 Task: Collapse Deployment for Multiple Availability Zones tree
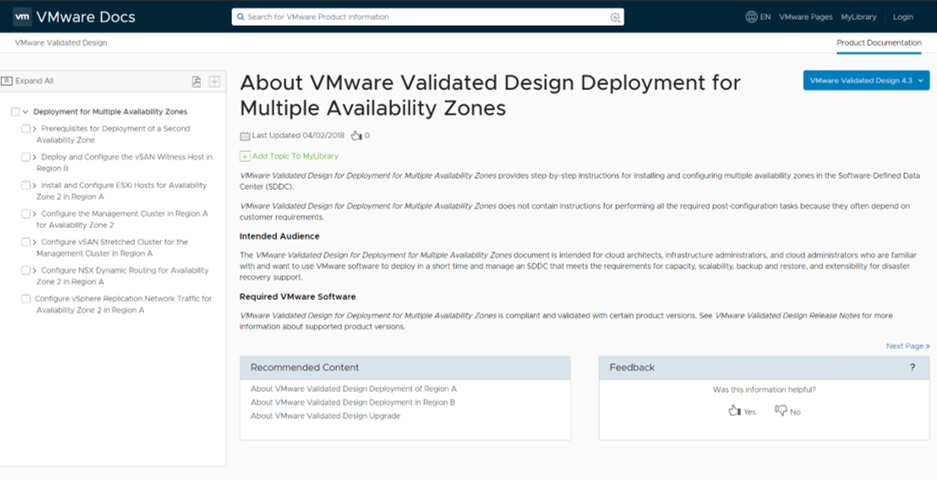click(x=26, y=112)
